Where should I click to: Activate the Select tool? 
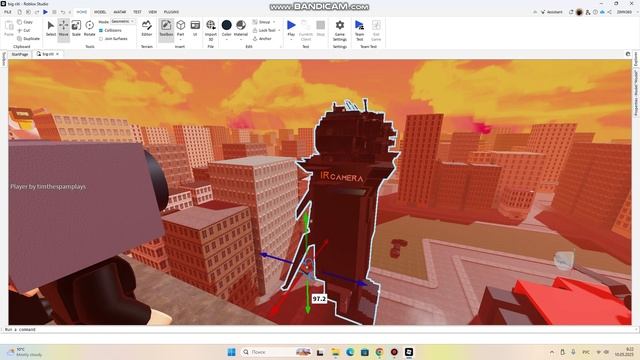(x=51, y=29)
